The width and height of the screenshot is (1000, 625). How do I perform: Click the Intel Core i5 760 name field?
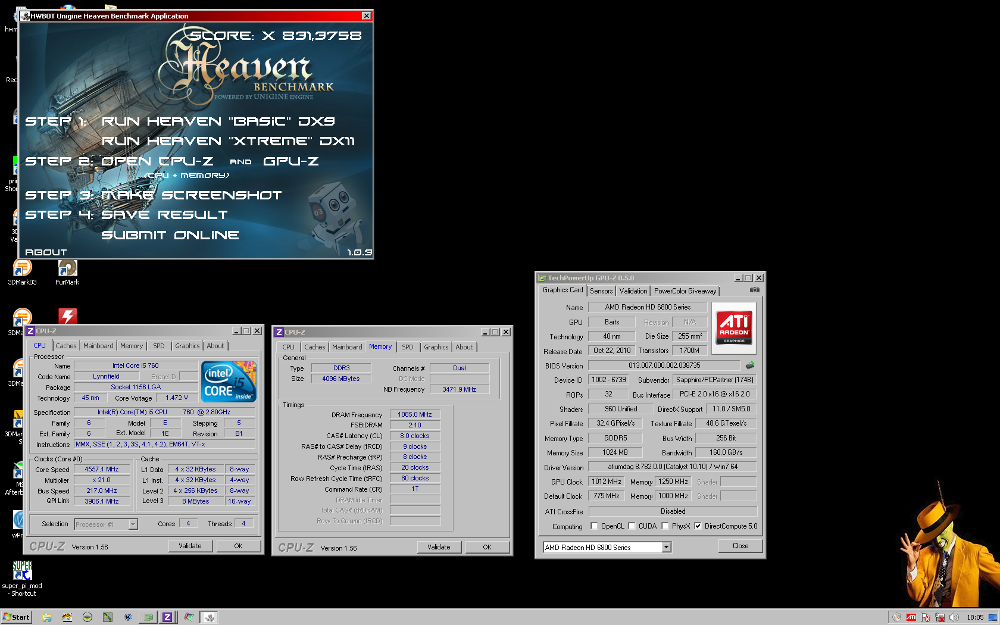coord(136,365)
